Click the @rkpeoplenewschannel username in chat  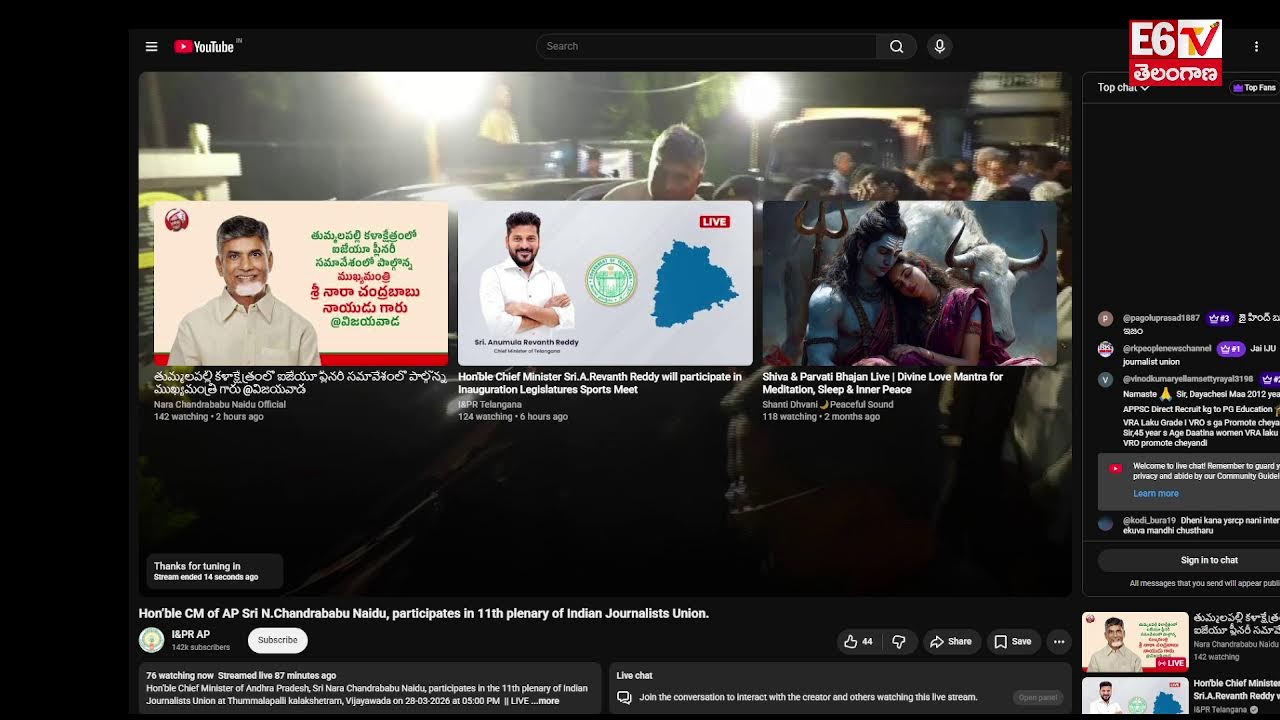1167,349
